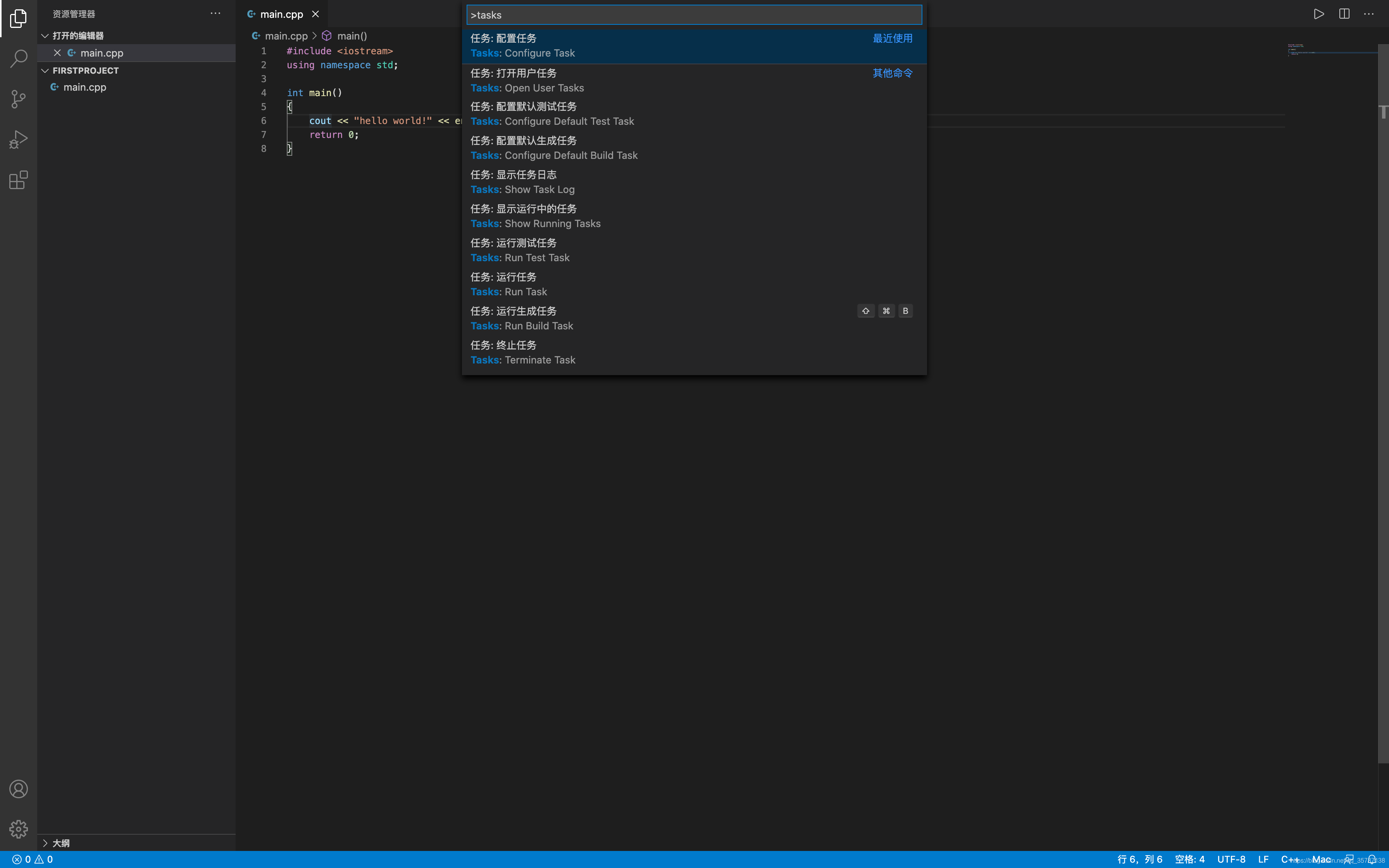Click the Run code play icon
Viewport: 1389px width, 868px height.
click(1318, 14)
